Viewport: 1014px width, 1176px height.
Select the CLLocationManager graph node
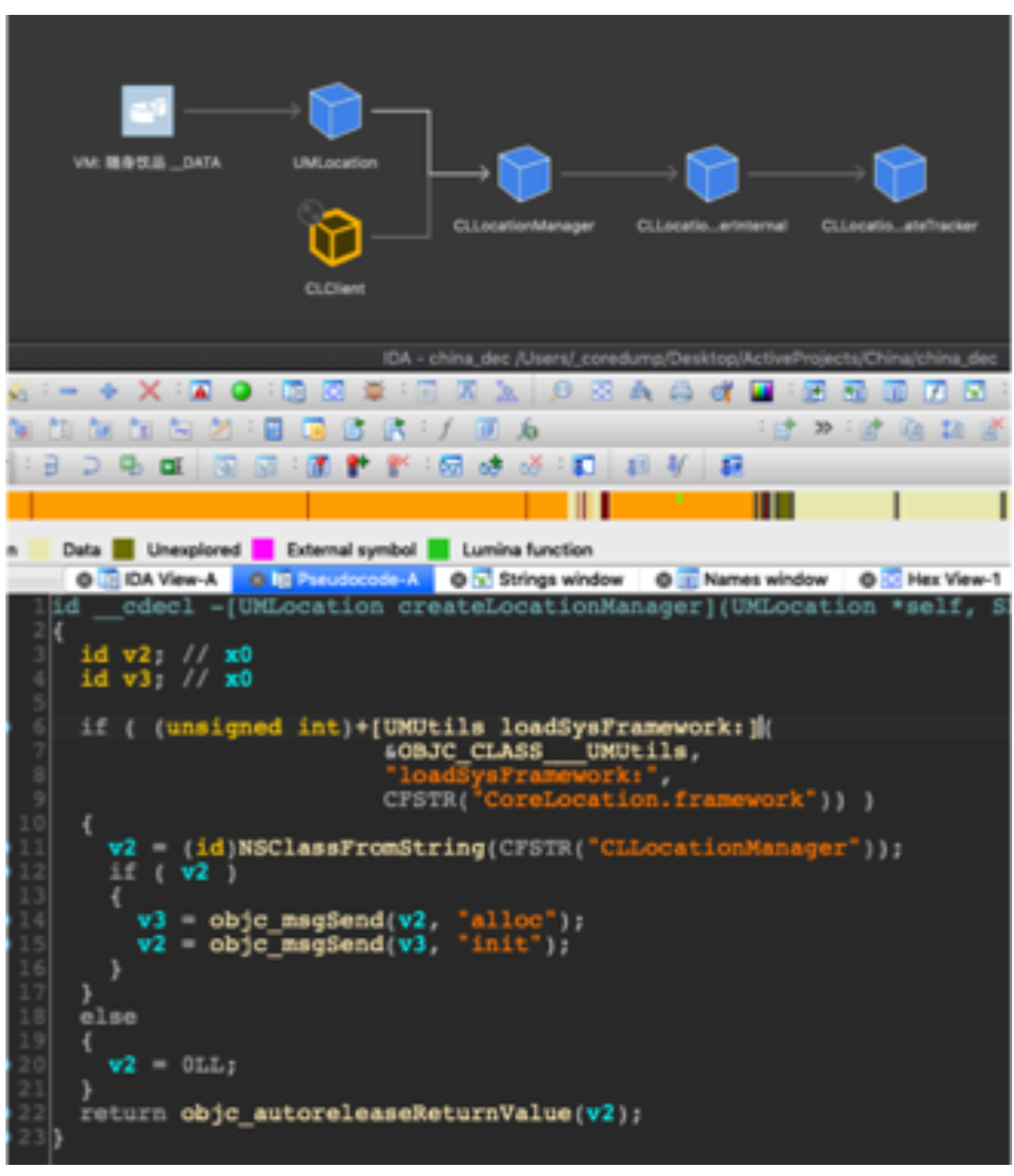524,174
